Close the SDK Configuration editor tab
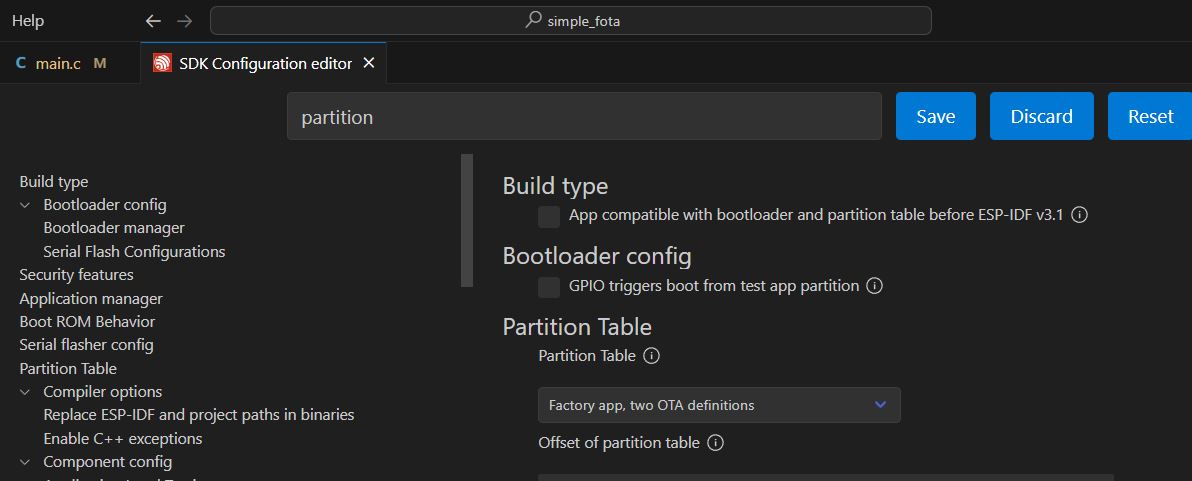Viewport: 1192px width, 481px height. pyautogui.click(x=369, y=63)
